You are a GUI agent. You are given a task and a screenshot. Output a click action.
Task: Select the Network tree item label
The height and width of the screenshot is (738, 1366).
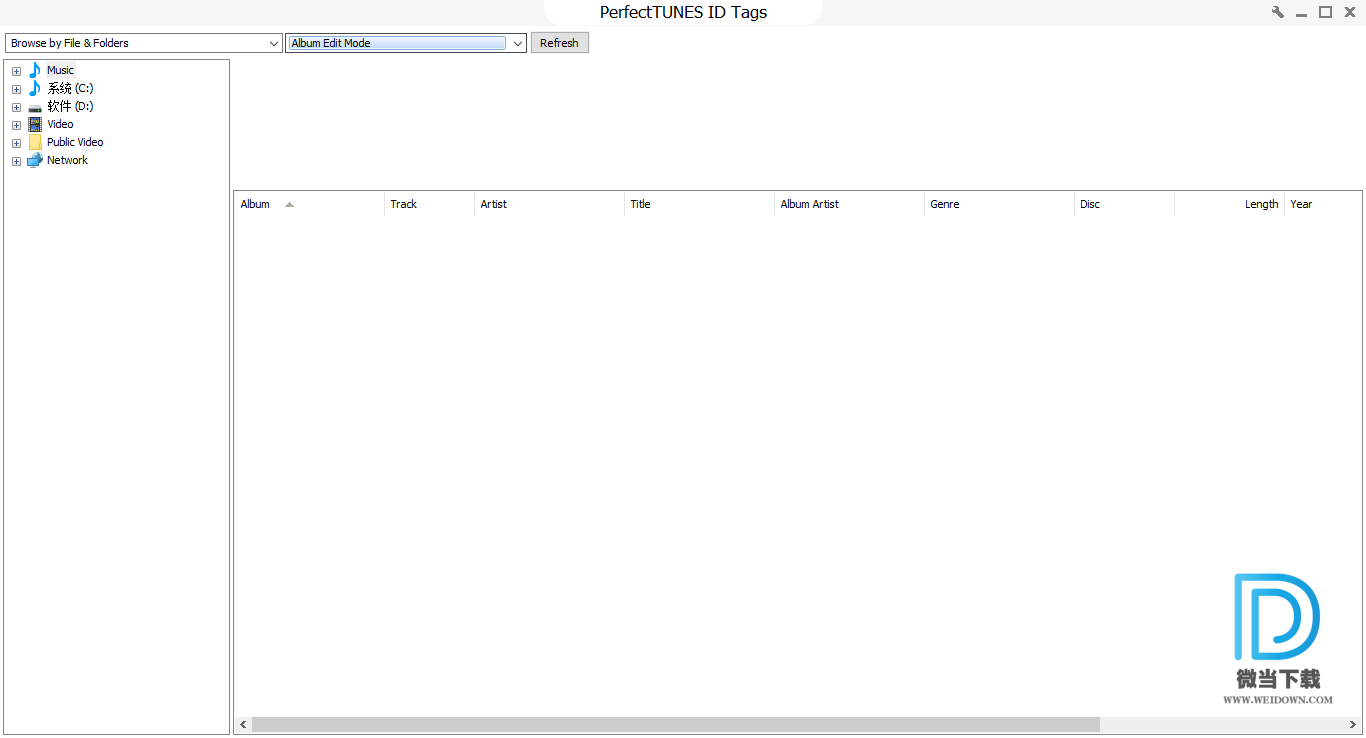coord(67,160)
